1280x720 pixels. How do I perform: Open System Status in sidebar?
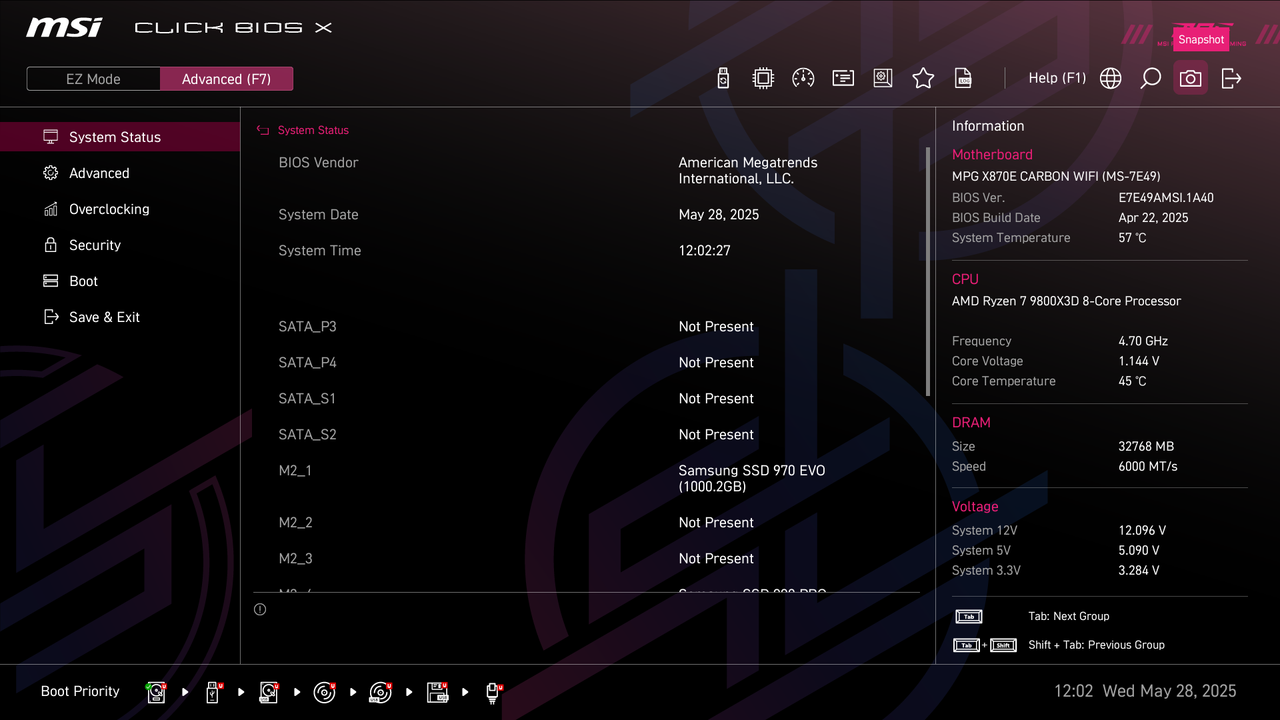coord(120,137)
